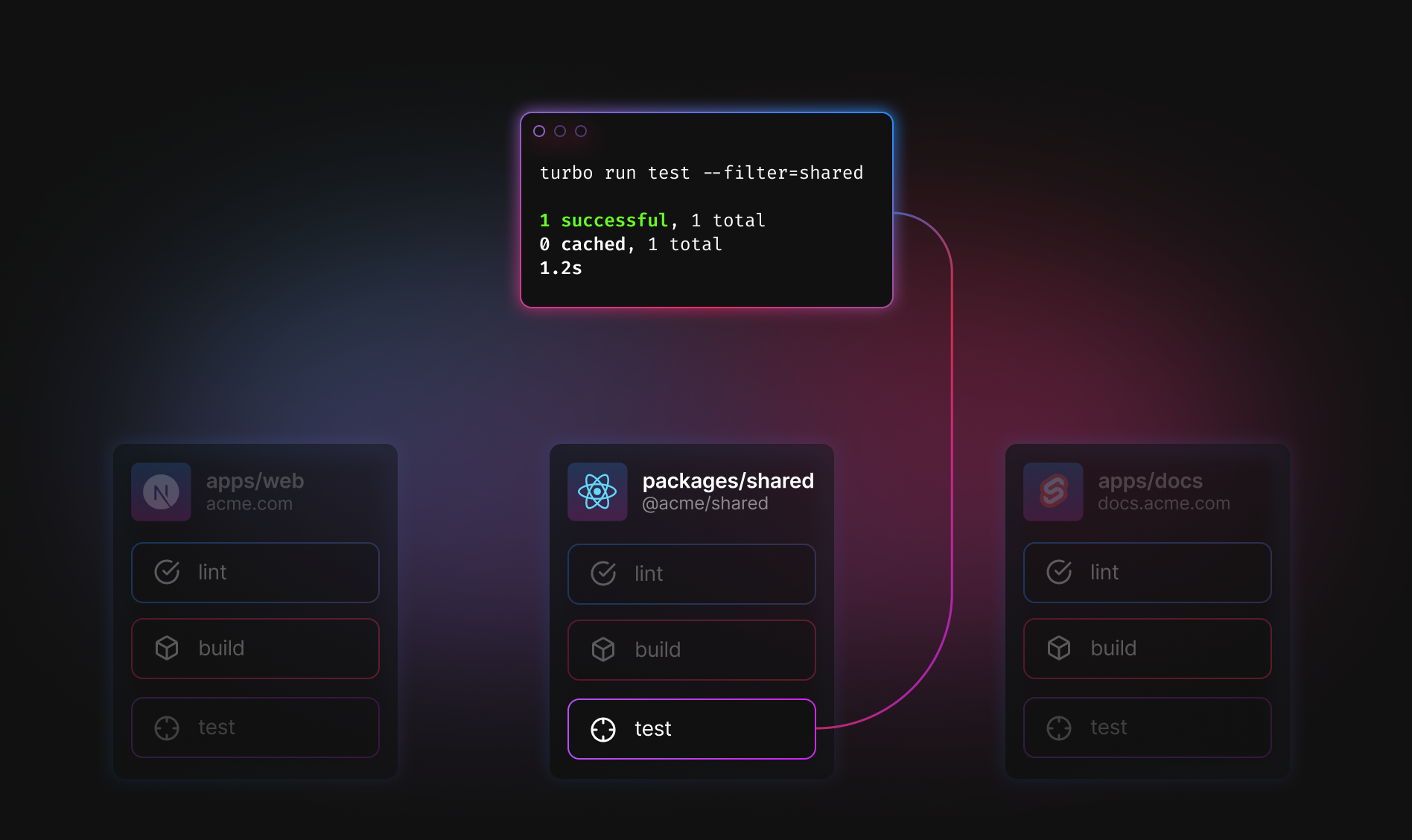Select the highlighted test task on packages/shared
The height and width of the screenshot is (840, 1412).
tap(691, 729)
